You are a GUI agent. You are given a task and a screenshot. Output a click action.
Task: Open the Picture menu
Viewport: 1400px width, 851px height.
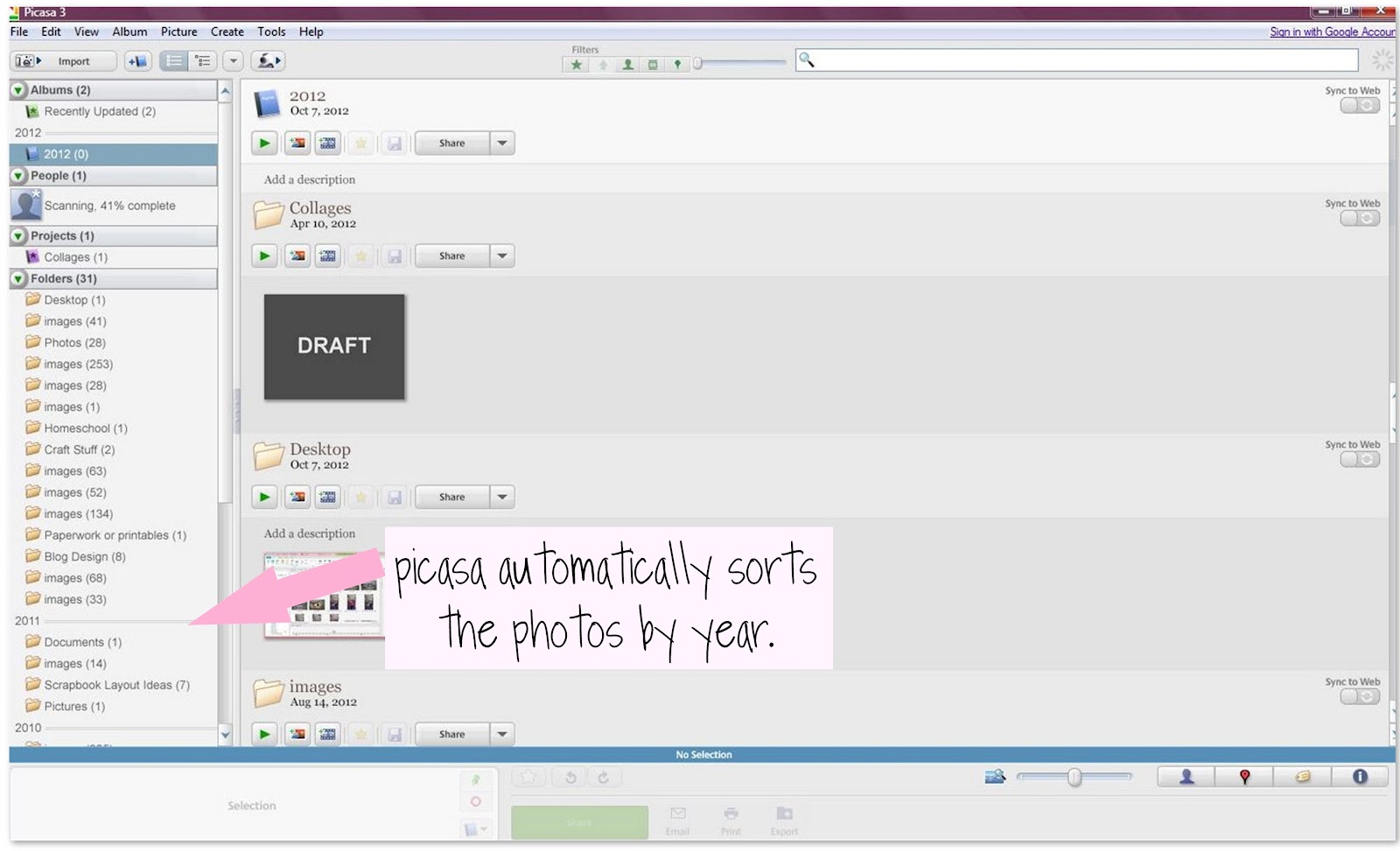click(179, 31)
